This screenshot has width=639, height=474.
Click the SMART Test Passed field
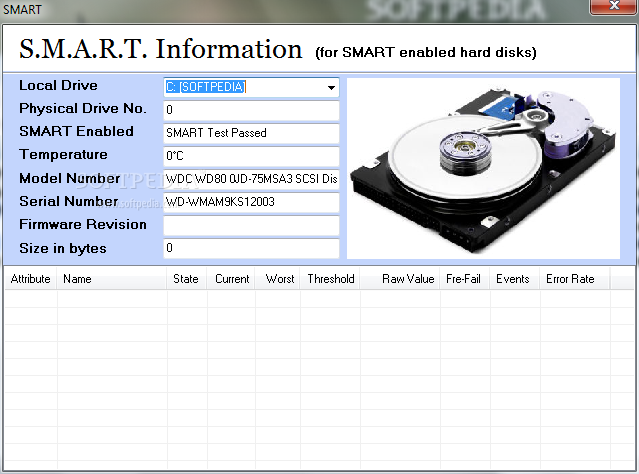coord(251,133)
